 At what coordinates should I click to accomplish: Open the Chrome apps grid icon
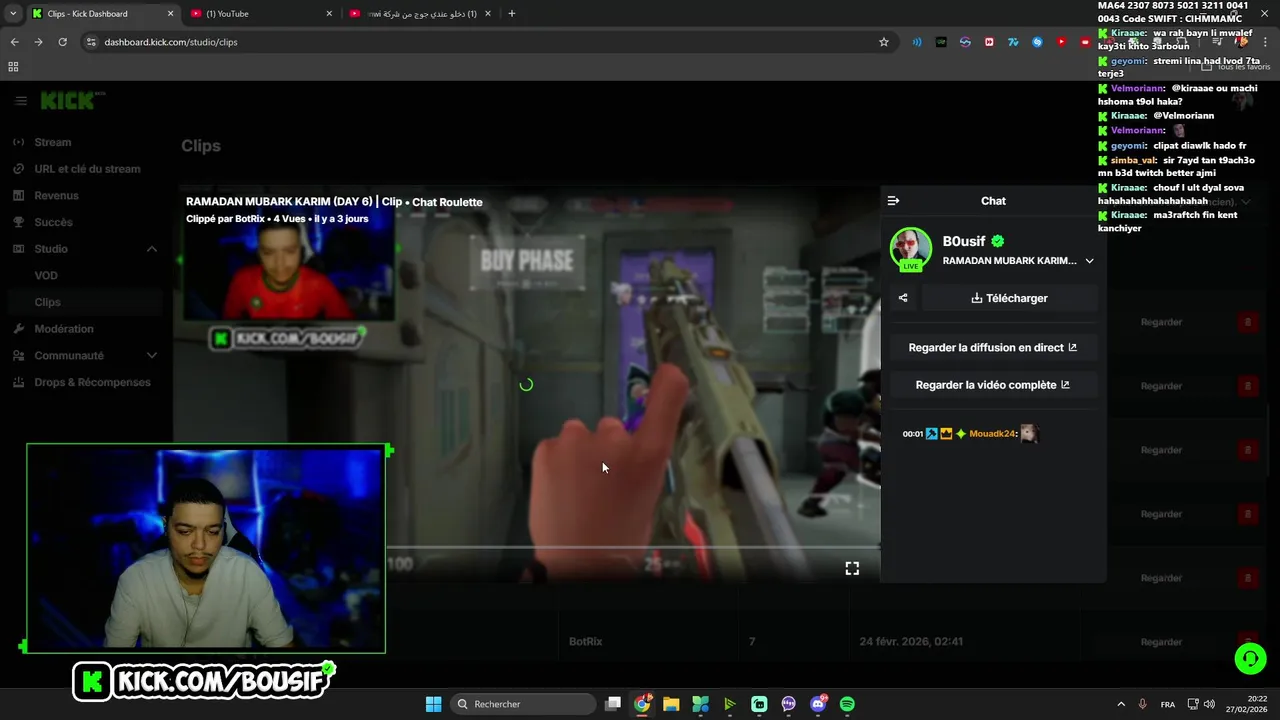(13, 67)
